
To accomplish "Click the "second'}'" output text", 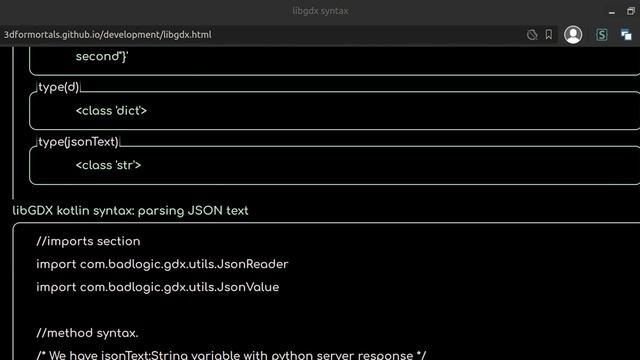I will click(102, 56).
